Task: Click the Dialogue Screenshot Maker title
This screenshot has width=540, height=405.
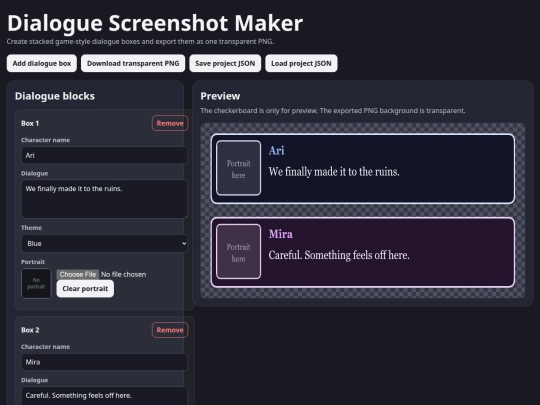Action: pos(155,23)
